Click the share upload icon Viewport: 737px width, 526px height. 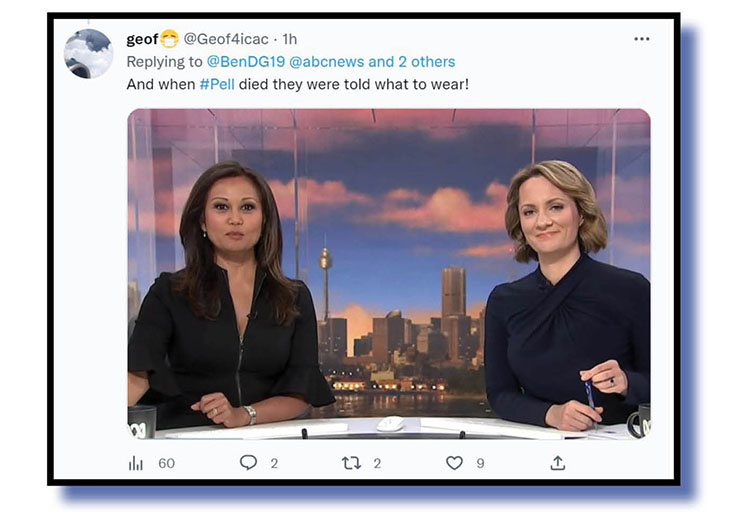pos(557,463)
